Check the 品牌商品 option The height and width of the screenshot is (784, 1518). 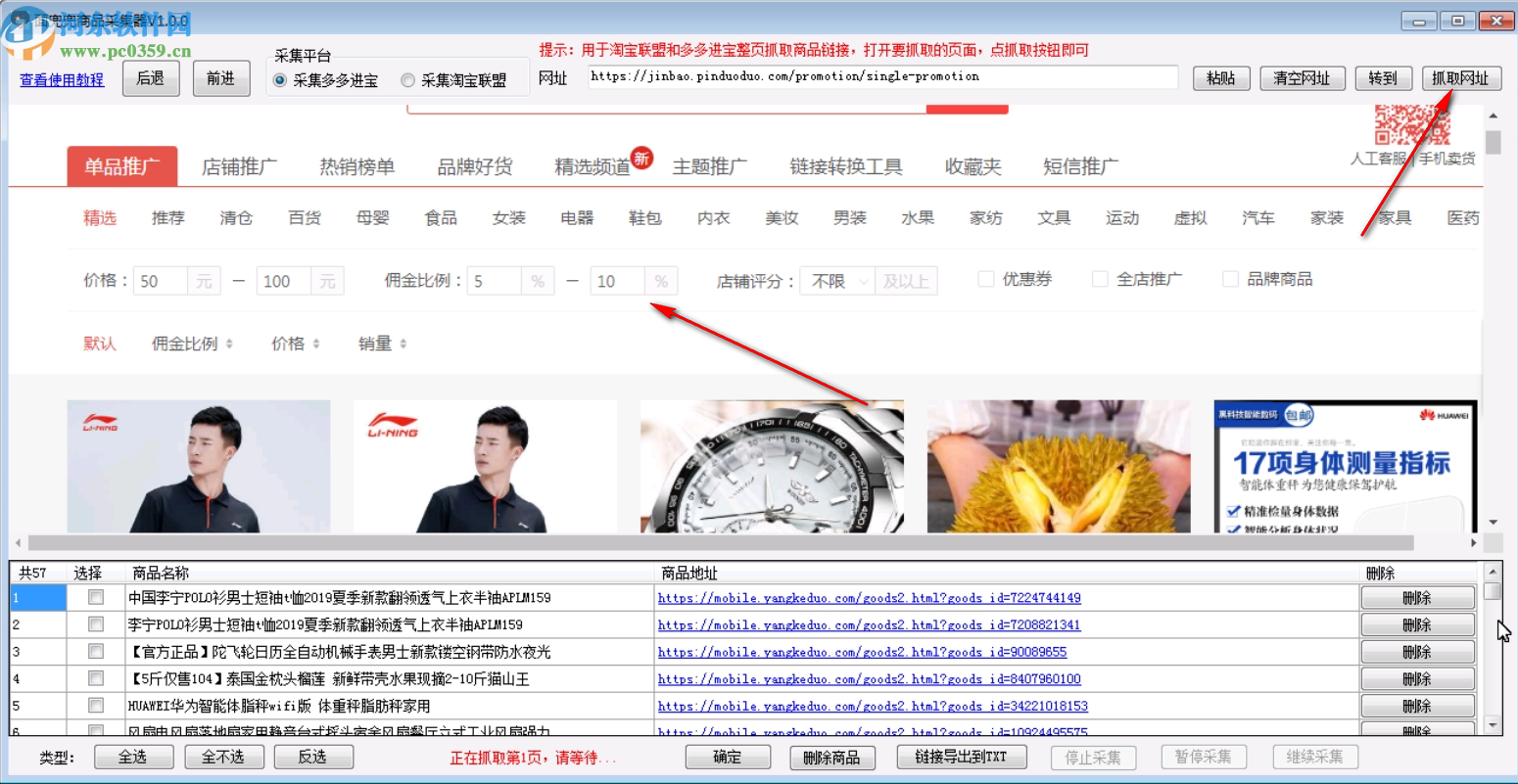(x=1230, y=279)
